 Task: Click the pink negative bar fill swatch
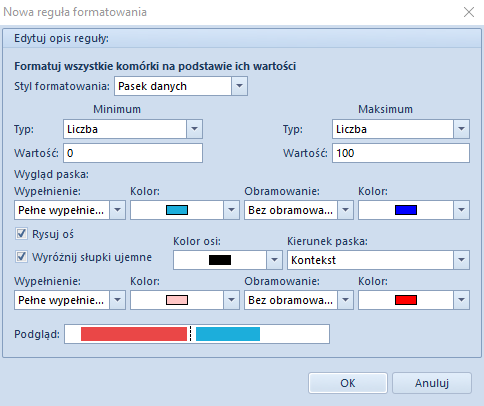click(x=177, y=300)
